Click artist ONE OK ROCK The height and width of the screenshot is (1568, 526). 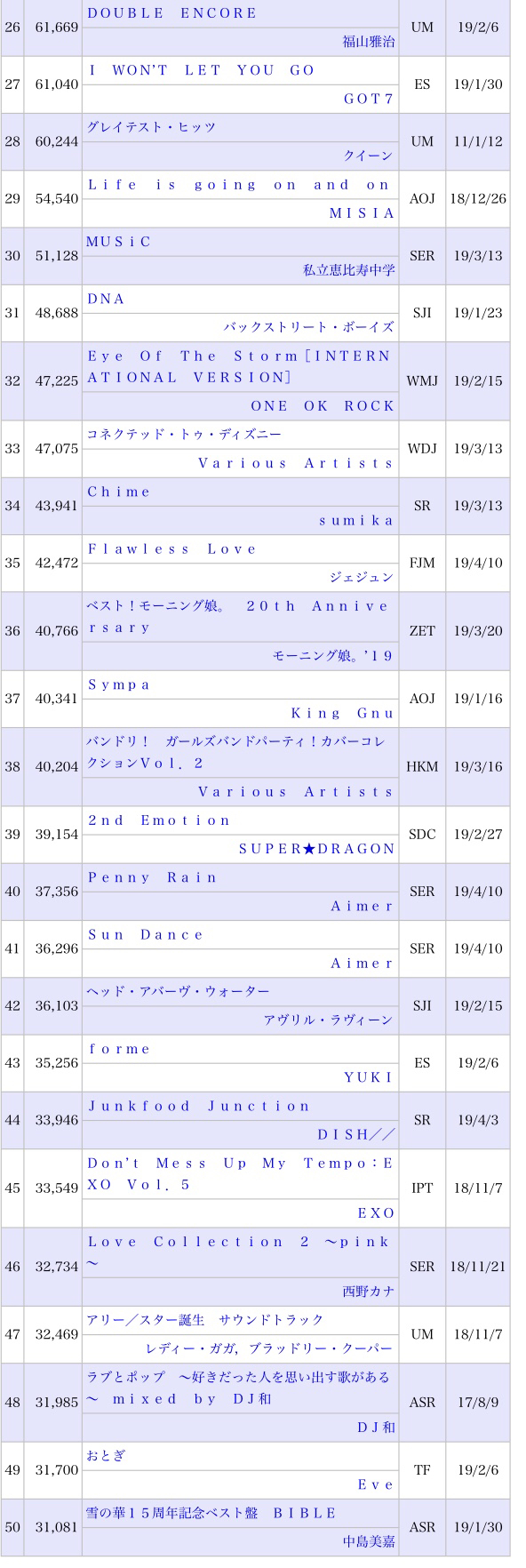click(323, 405)
